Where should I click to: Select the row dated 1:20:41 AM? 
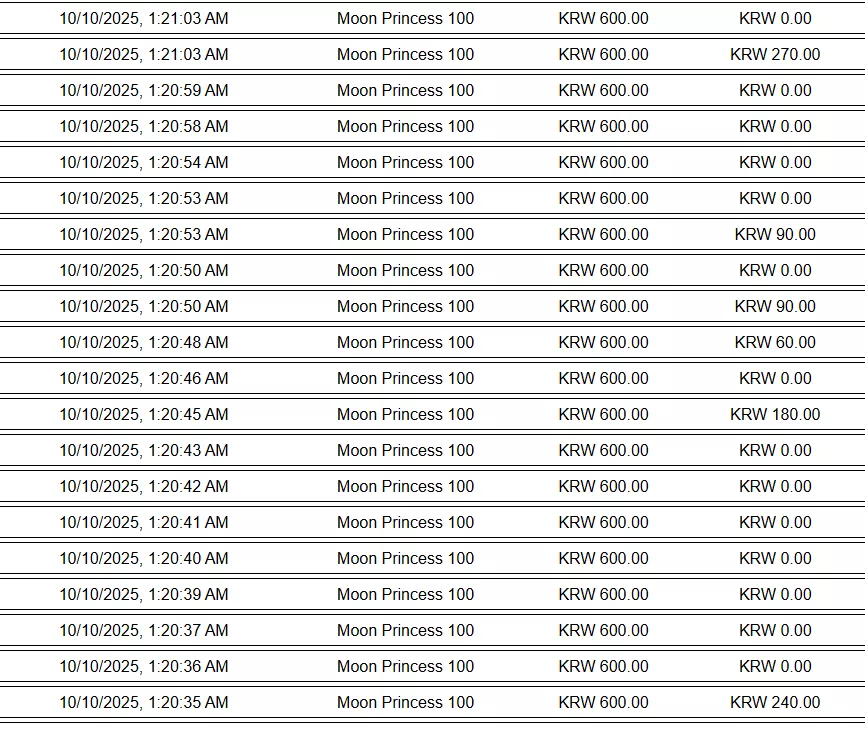pyautogui.click(x=432, y=522)
